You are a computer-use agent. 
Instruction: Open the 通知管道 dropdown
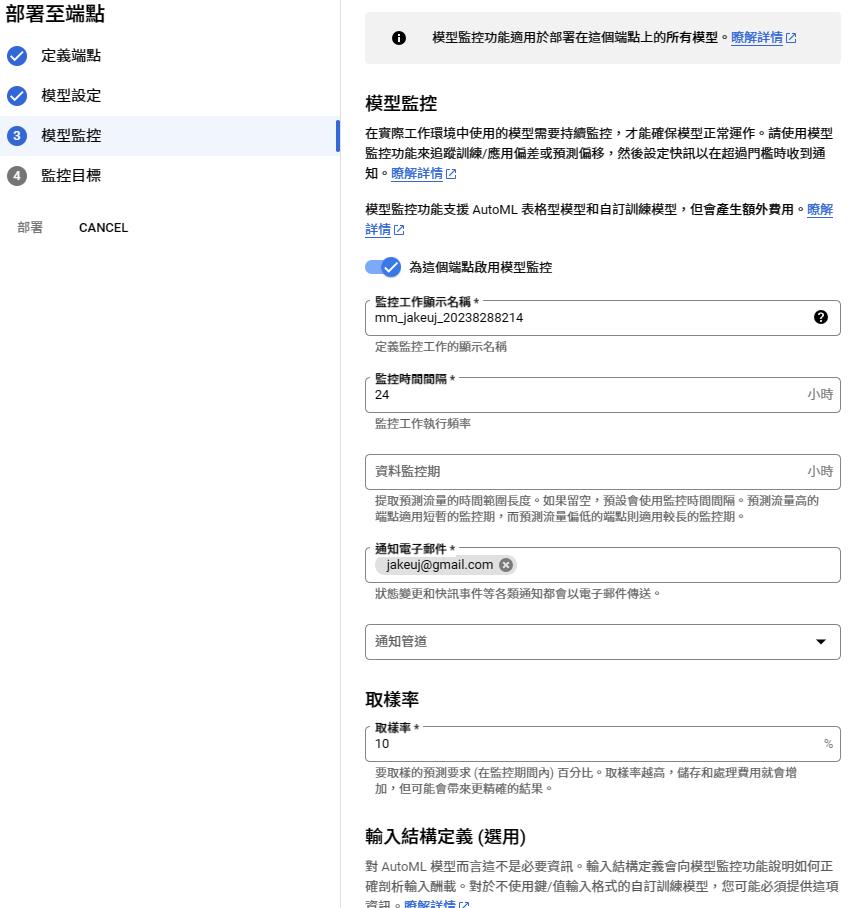click(590, 642)
